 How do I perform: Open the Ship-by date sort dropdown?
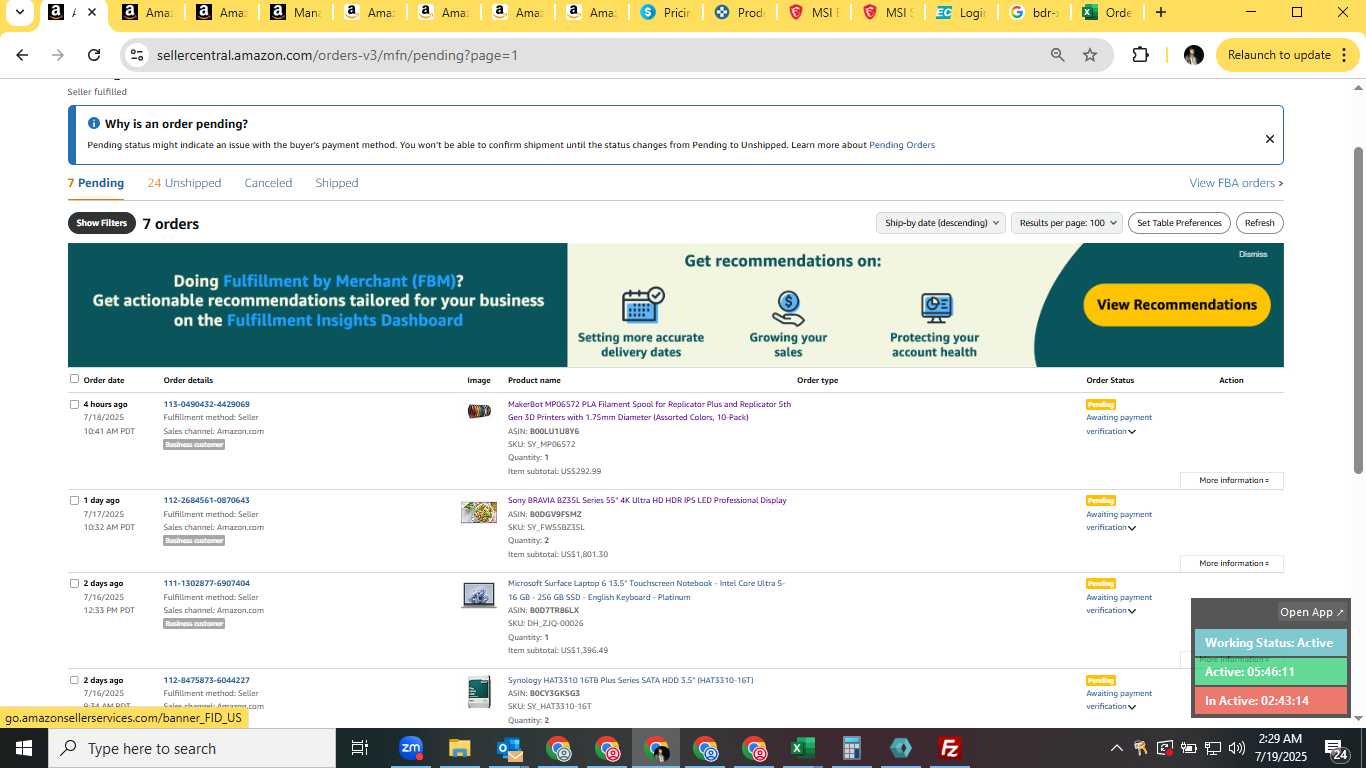(x=940, y=223)
